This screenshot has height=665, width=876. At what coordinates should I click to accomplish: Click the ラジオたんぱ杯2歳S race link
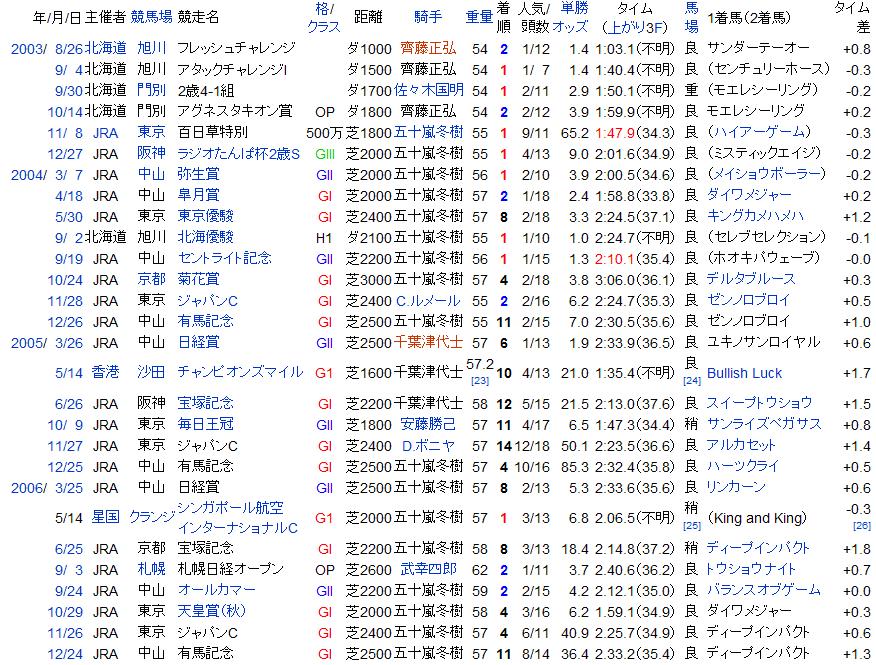[x=239, y=153]
